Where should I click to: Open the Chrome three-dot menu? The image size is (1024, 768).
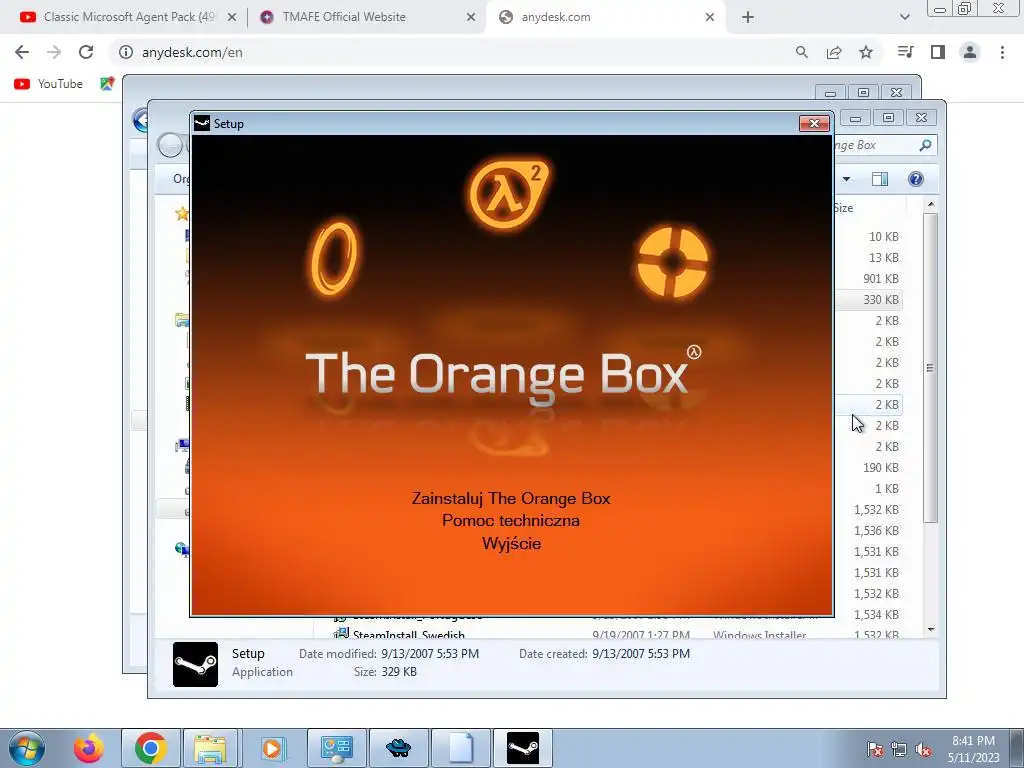pyautogui.click(x=1002, y=52)
